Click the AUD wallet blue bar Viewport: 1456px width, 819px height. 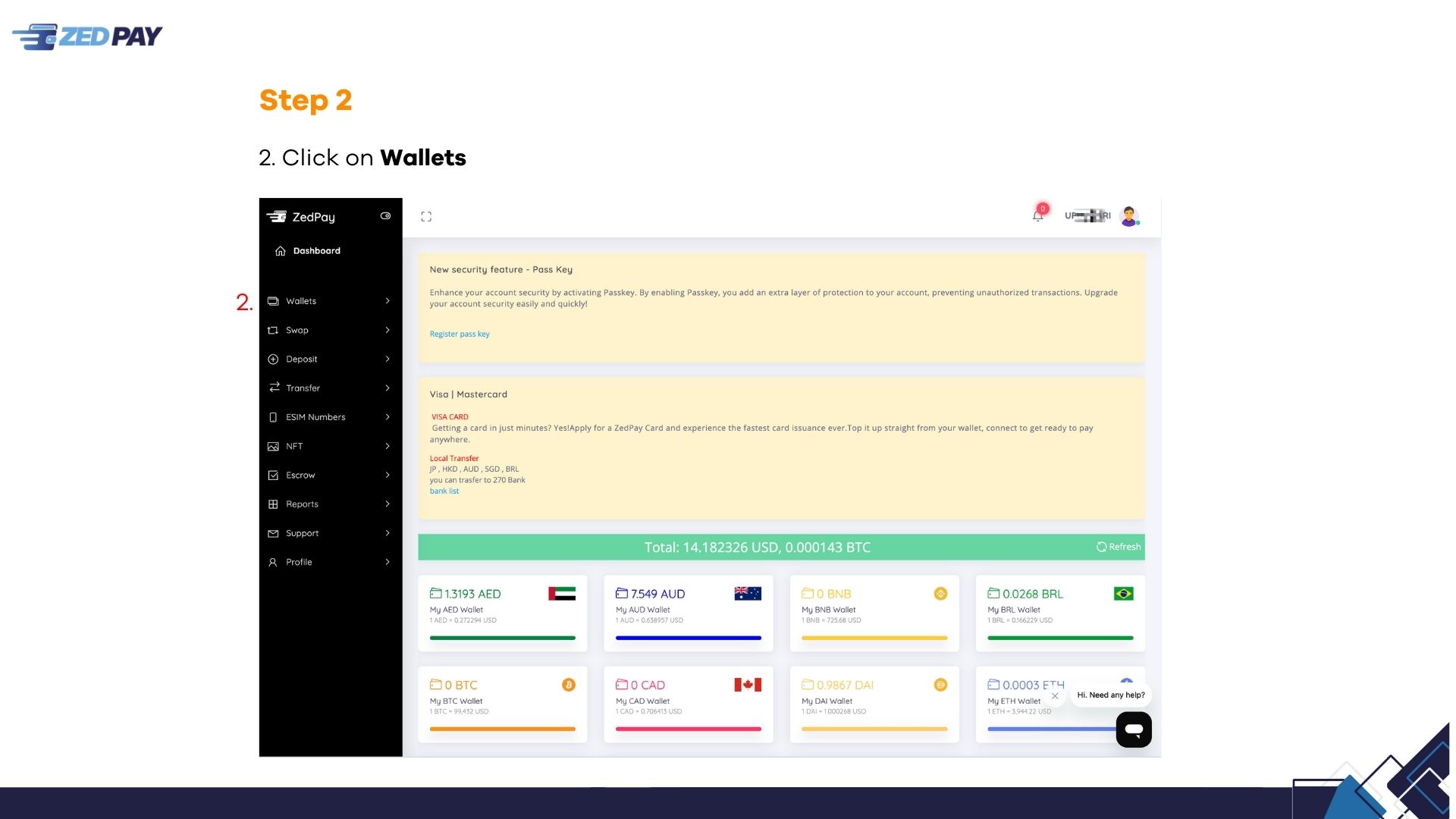point(689,639)
